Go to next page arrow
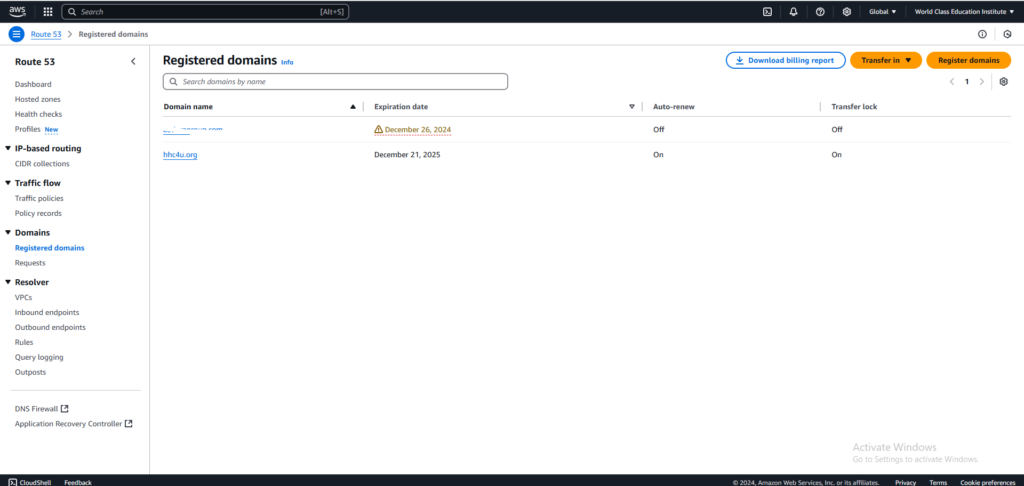The height and width of the screenshot is (486, 1024). coord(982,82)
